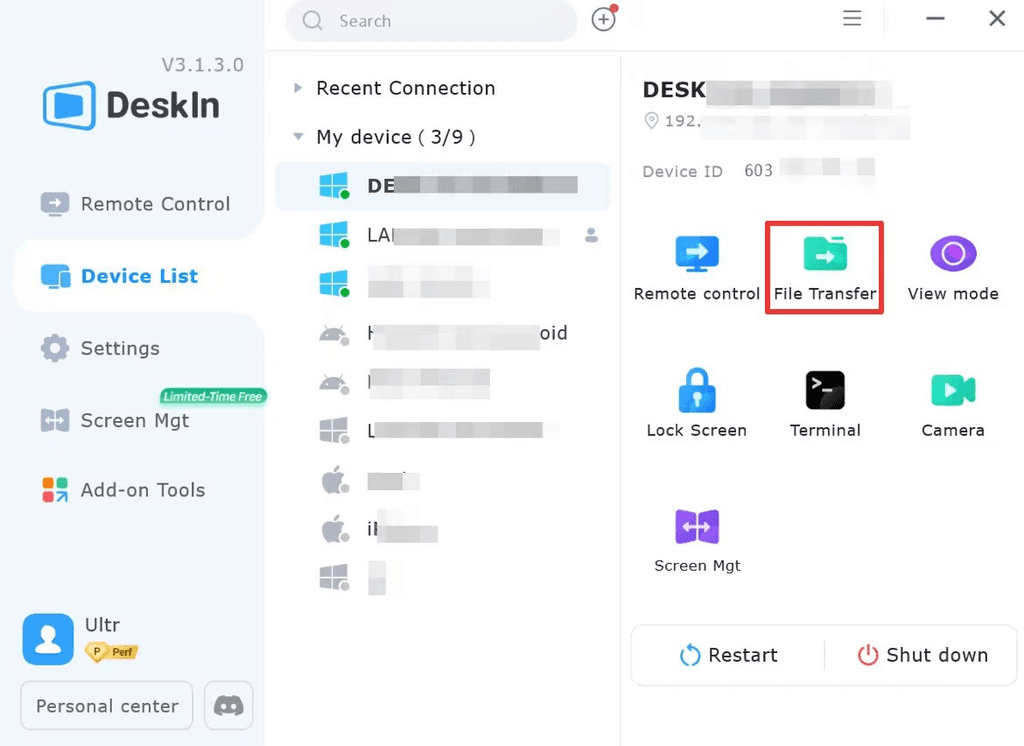This screenshot has width=1024, height=746.
Task: Open Personal center
Action: point(105,705)
